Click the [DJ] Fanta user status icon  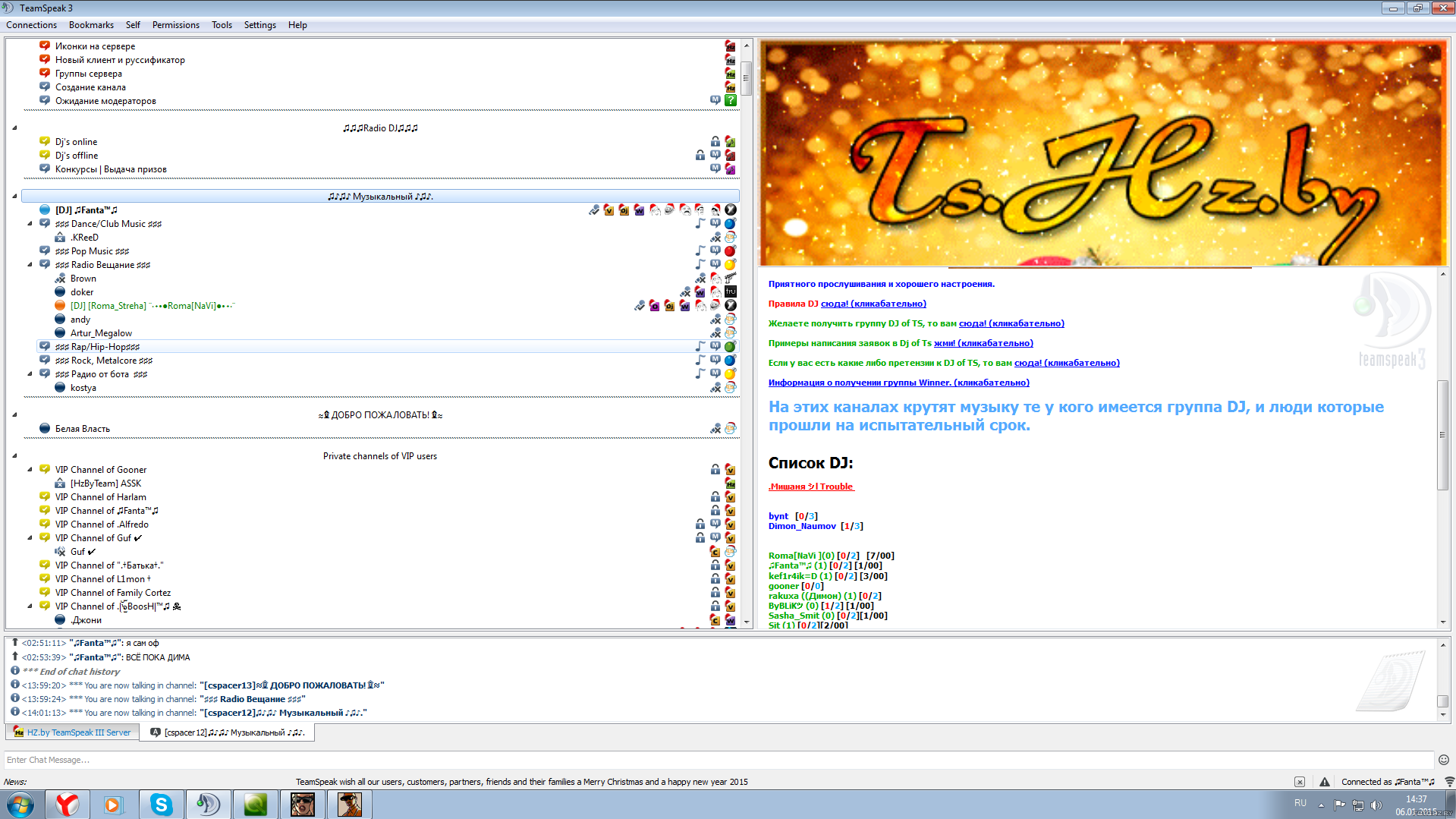45,210
